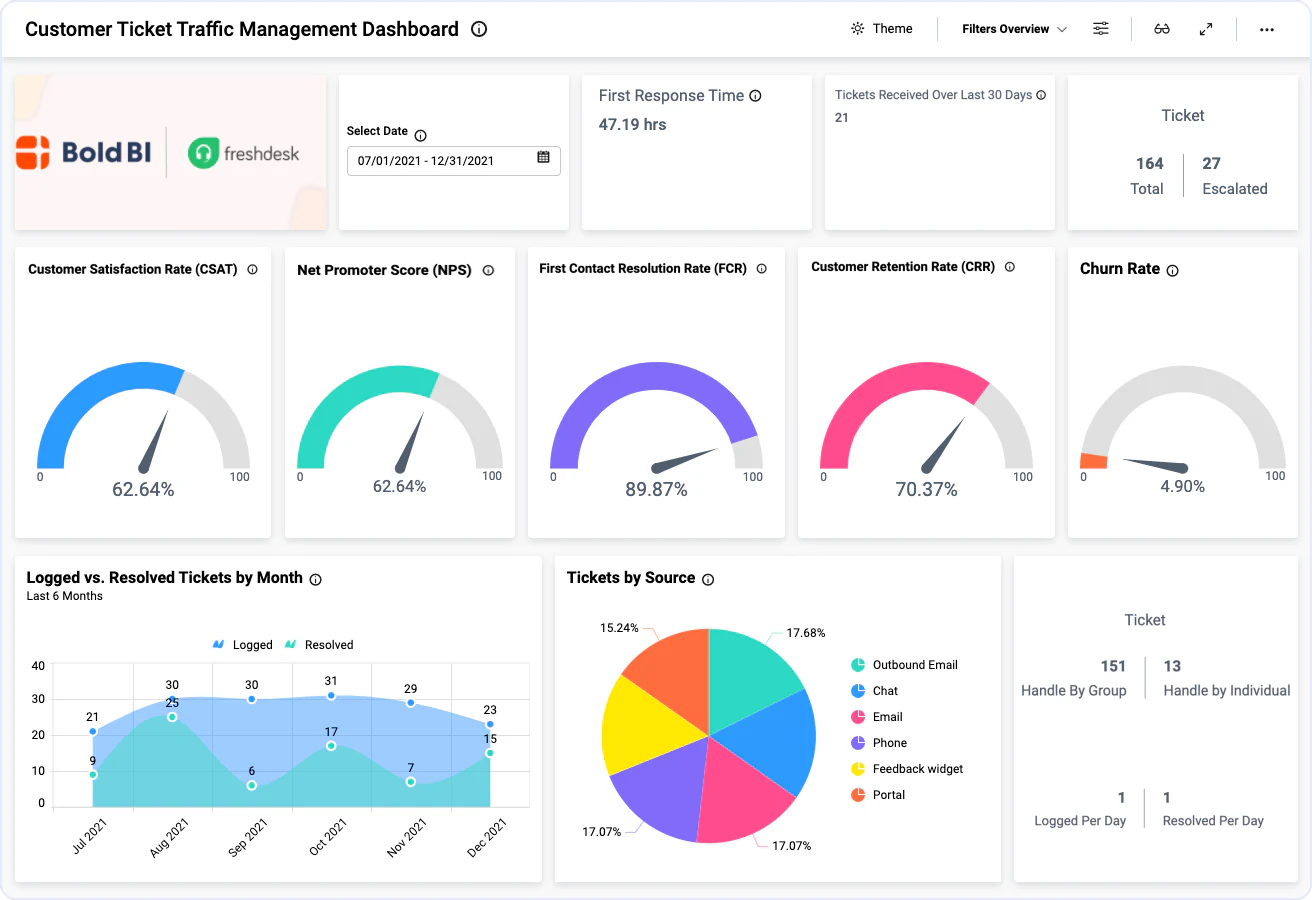
Task: Click the 151 Handle By Group value
Action: (x=1113, y=666)
